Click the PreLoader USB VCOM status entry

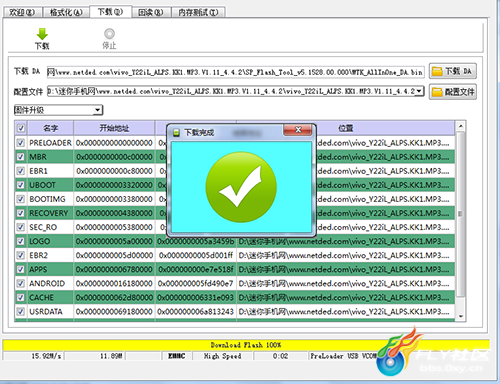[x=343, y=356]
